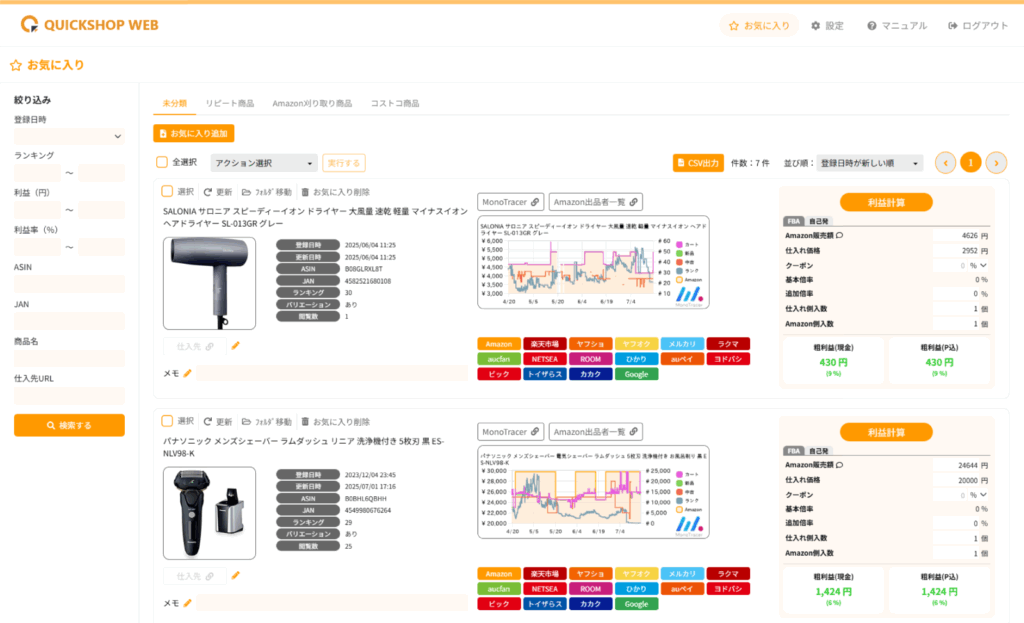Go to next page arrow
Screen dimensions: 1024x623
click(997, 163)
